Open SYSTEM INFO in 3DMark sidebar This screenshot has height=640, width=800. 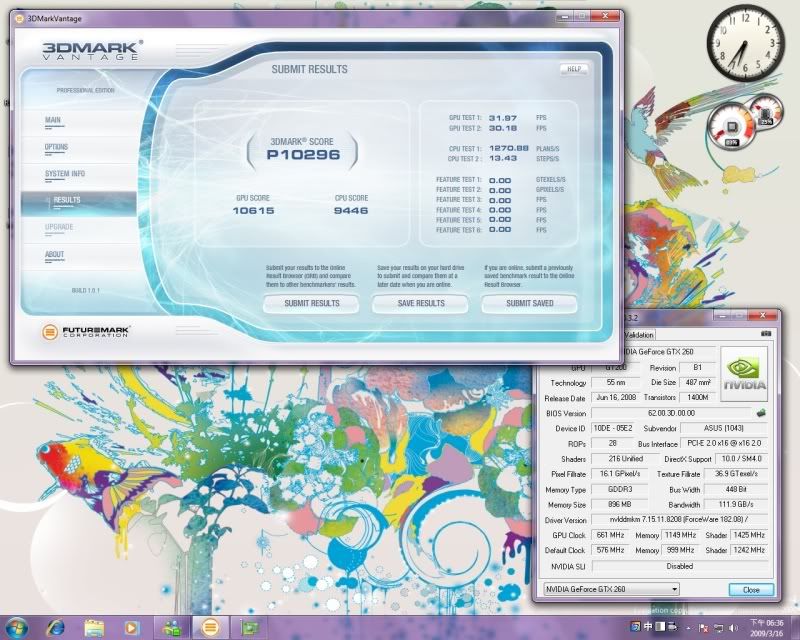click(x=65, y=174)
